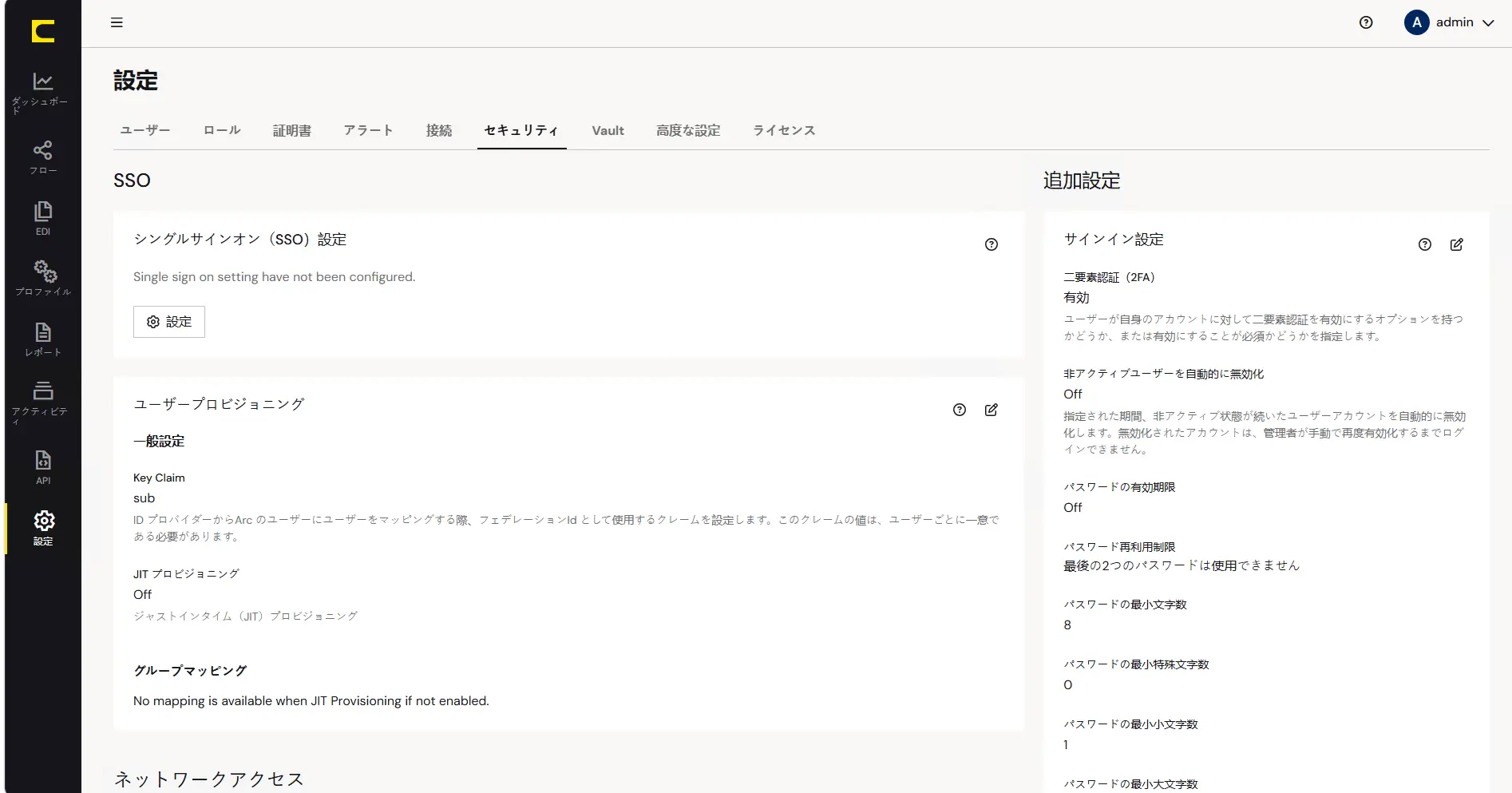Click the SSO 設定 button
This screenshot has width=1512, height=793.
coord(169,322)
